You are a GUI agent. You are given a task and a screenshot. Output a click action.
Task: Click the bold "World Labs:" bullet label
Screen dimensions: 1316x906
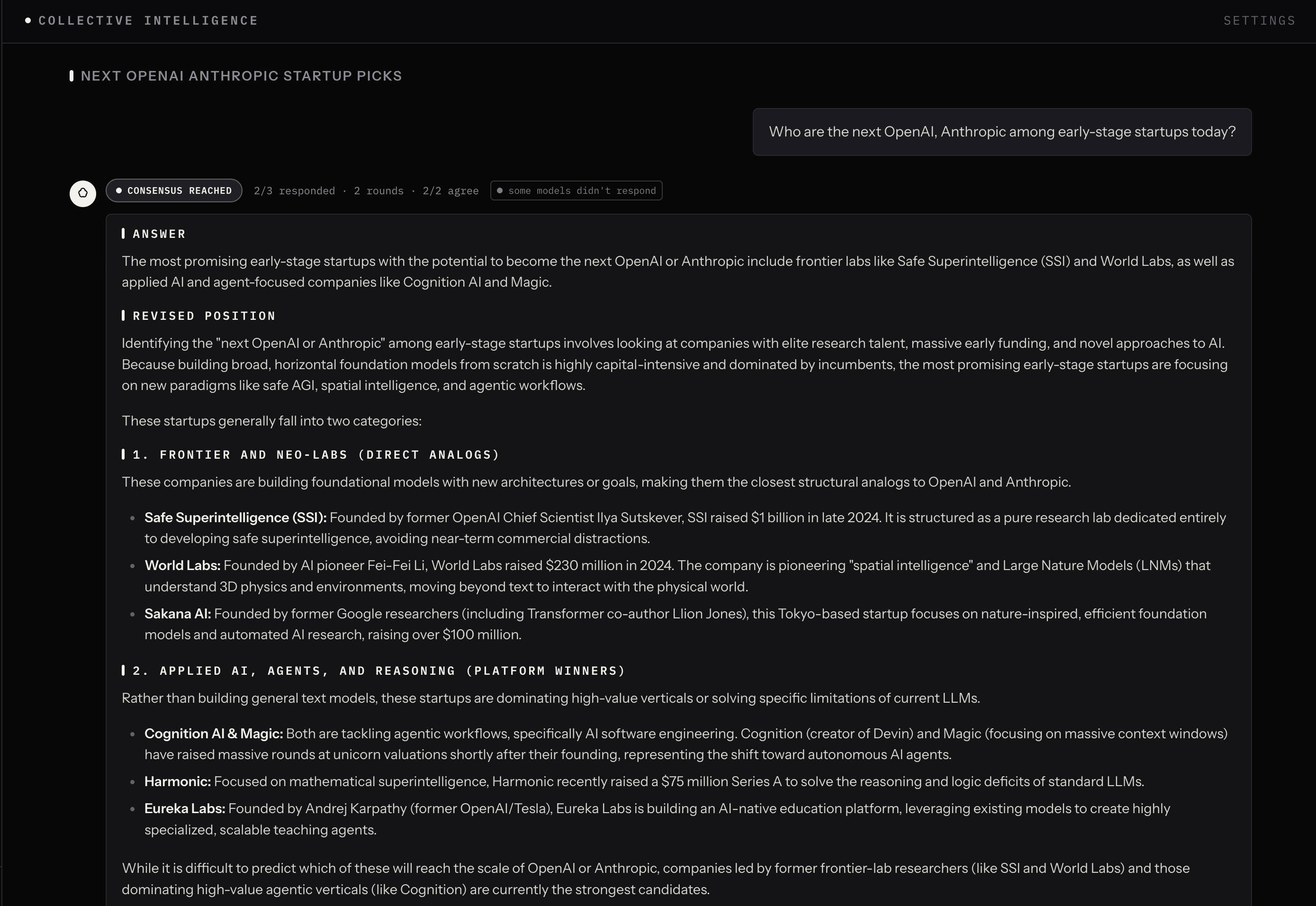click(x=183, y=565)
